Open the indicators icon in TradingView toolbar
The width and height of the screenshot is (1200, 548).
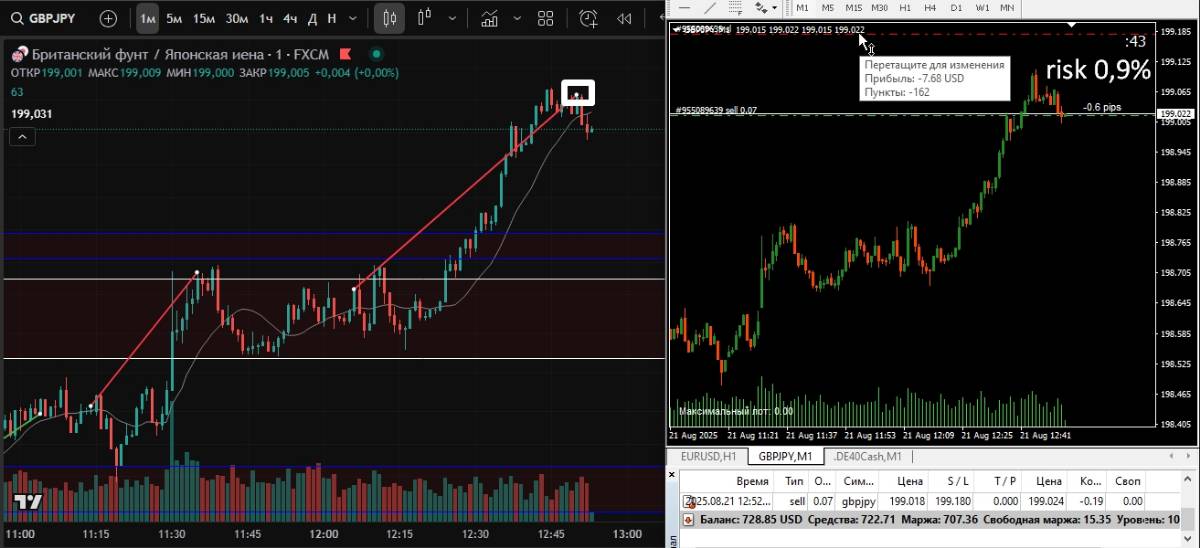pos(489,18)
